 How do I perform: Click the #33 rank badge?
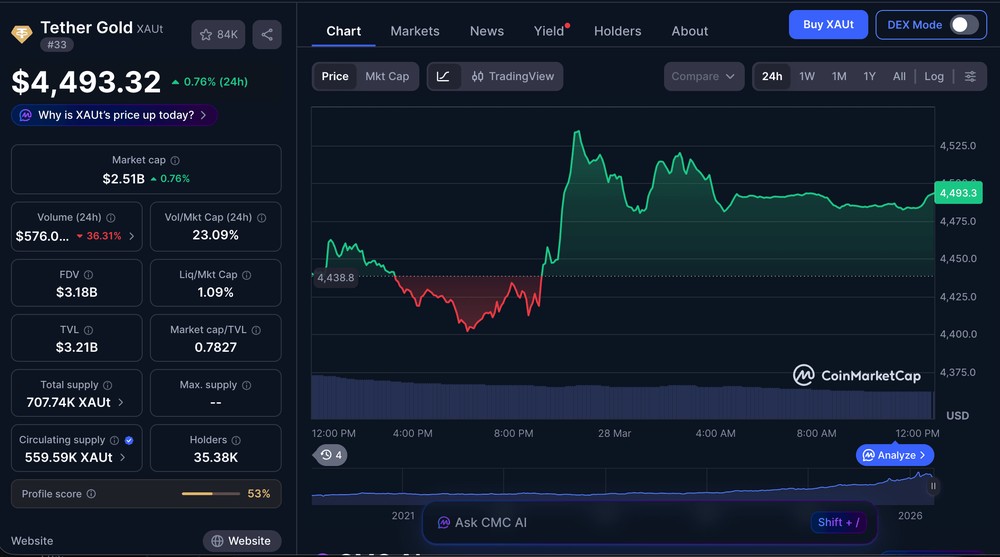click(x=57, y=45)
